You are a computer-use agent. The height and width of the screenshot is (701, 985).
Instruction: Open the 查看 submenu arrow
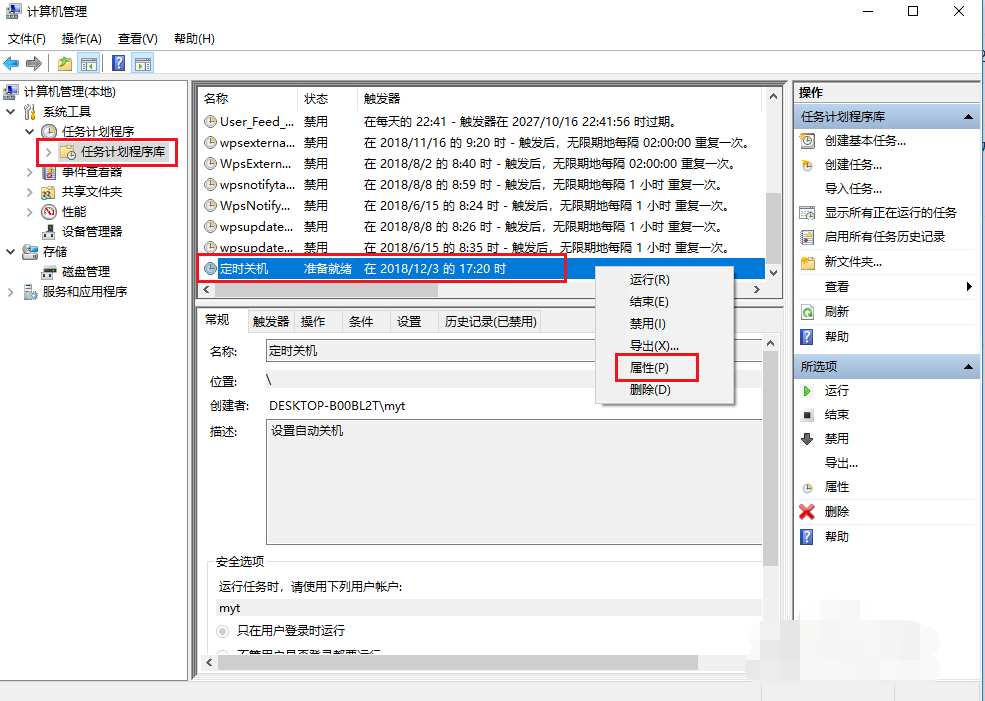pos(967,287)
